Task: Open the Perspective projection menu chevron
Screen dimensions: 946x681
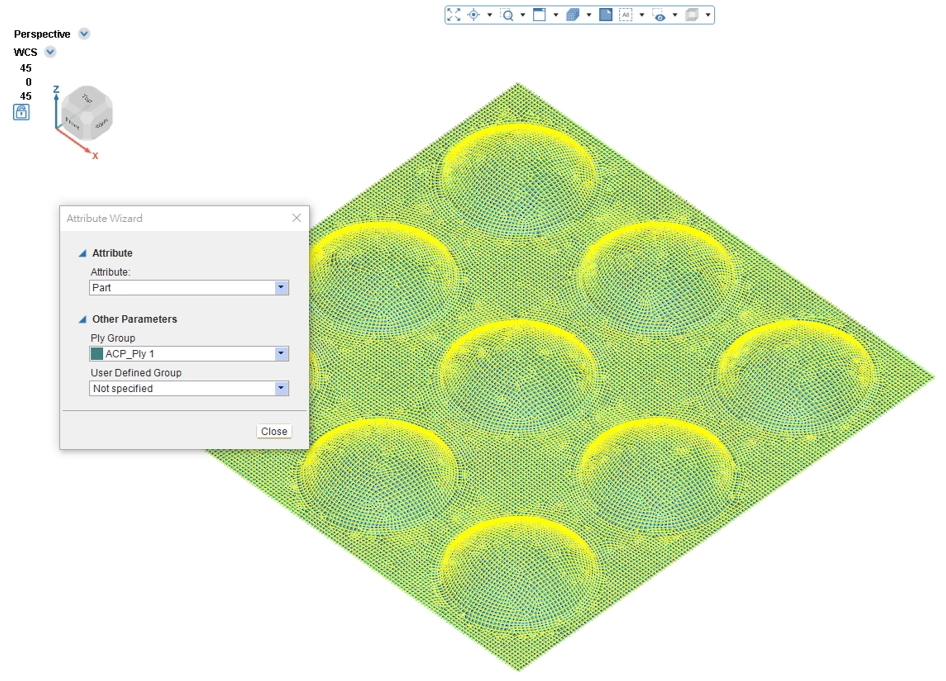Action: [84, 34]
